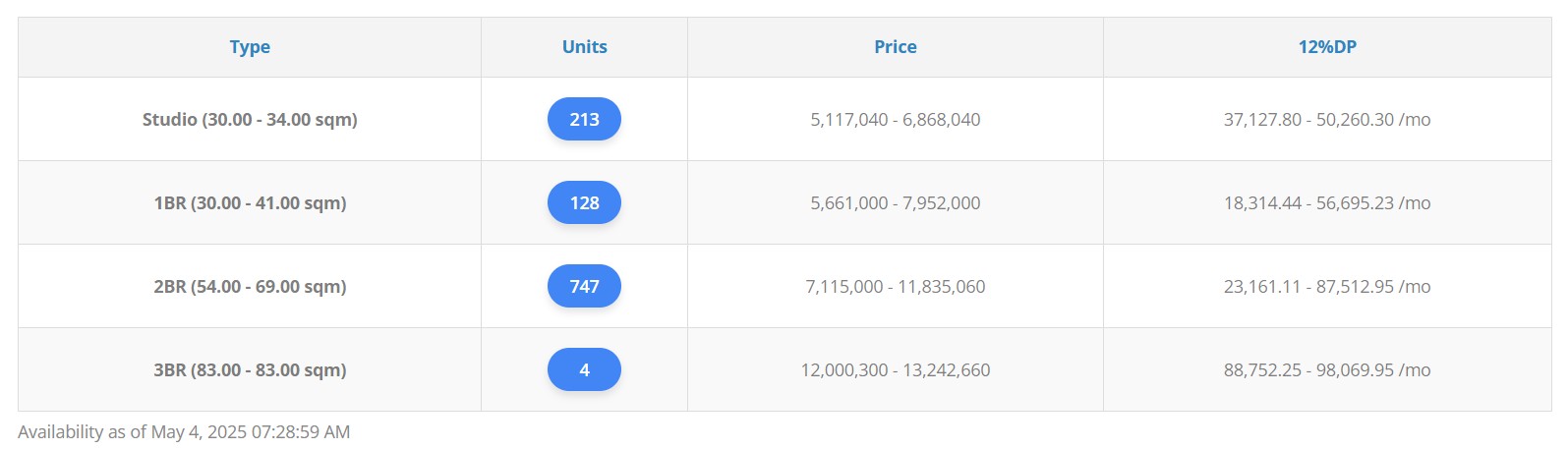Select the Studio (30.00 - 34.00 sqm) row label
This screenshot has height=449, width=1568.
point(250,119)
